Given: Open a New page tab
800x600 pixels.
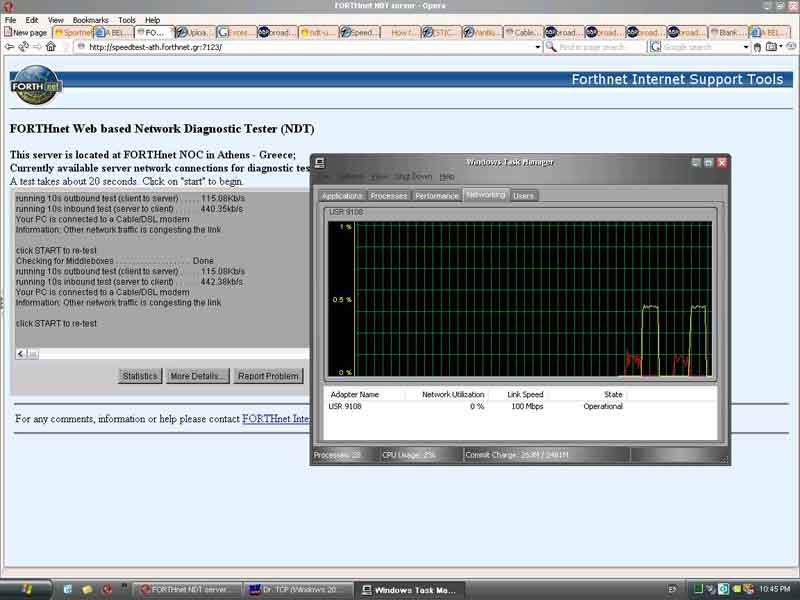Looking at the screenshot, I should coord(26,32).
